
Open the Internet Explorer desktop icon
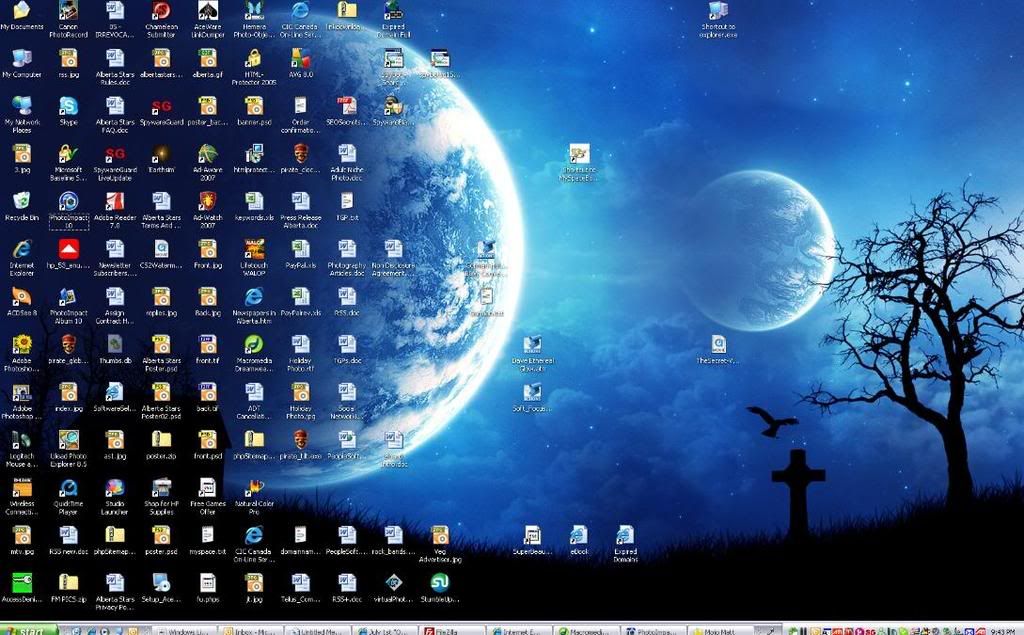click(x=21, y=250)
